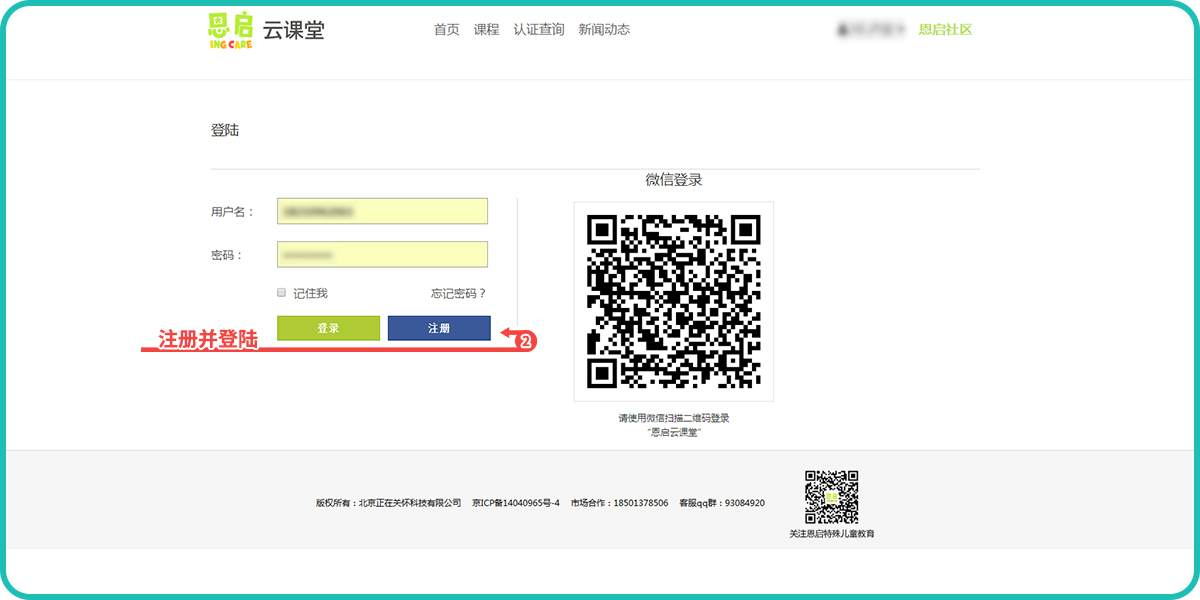Toggle the 记住我 checkbox
This screenshot has height=600, width=1200.
click(282, 293)
